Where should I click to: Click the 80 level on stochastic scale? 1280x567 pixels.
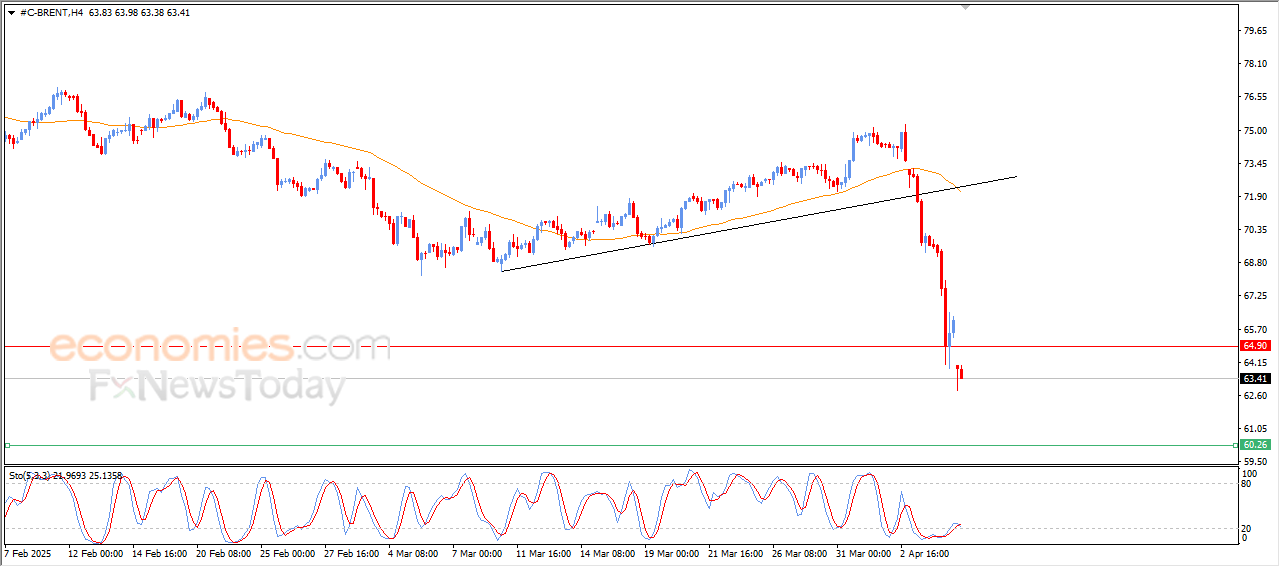(x=1247, y=484)
